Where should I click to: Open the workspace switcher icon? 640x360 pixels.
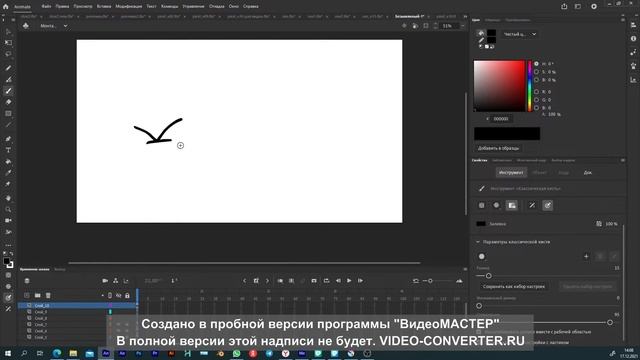click(578, 7)
